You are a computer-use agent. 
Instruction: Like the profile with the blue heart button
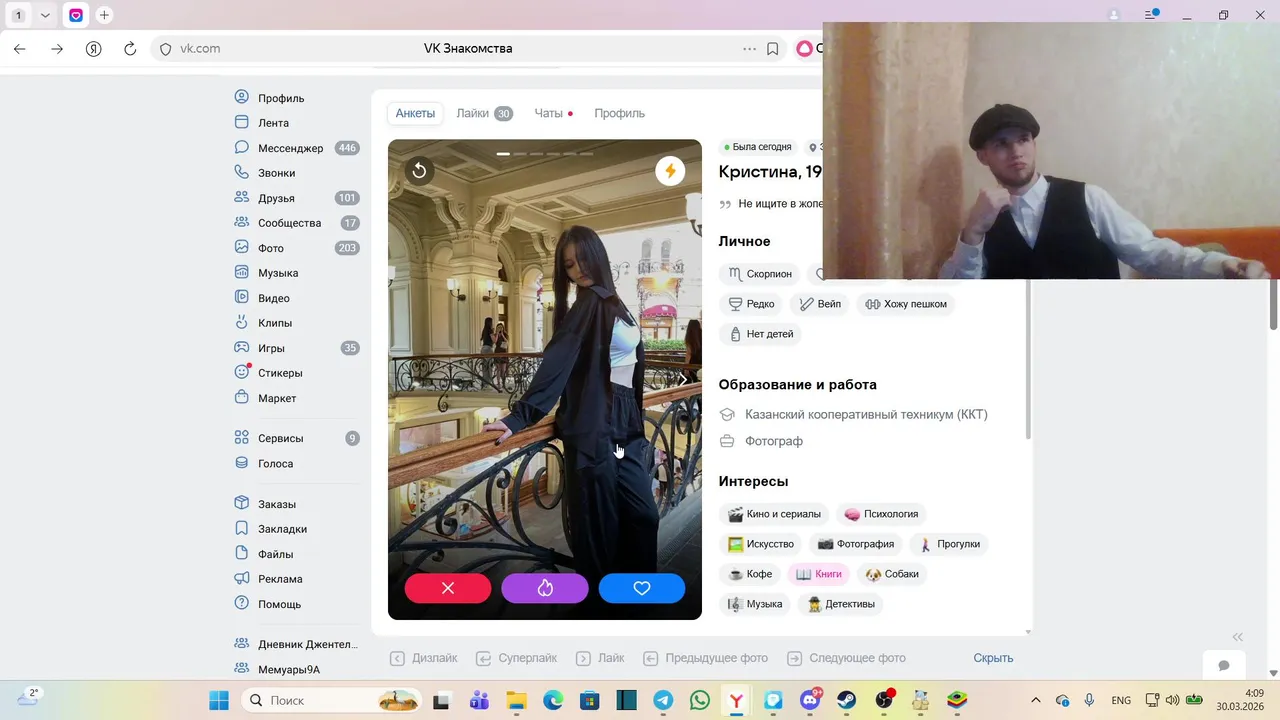tap(642, 588)
